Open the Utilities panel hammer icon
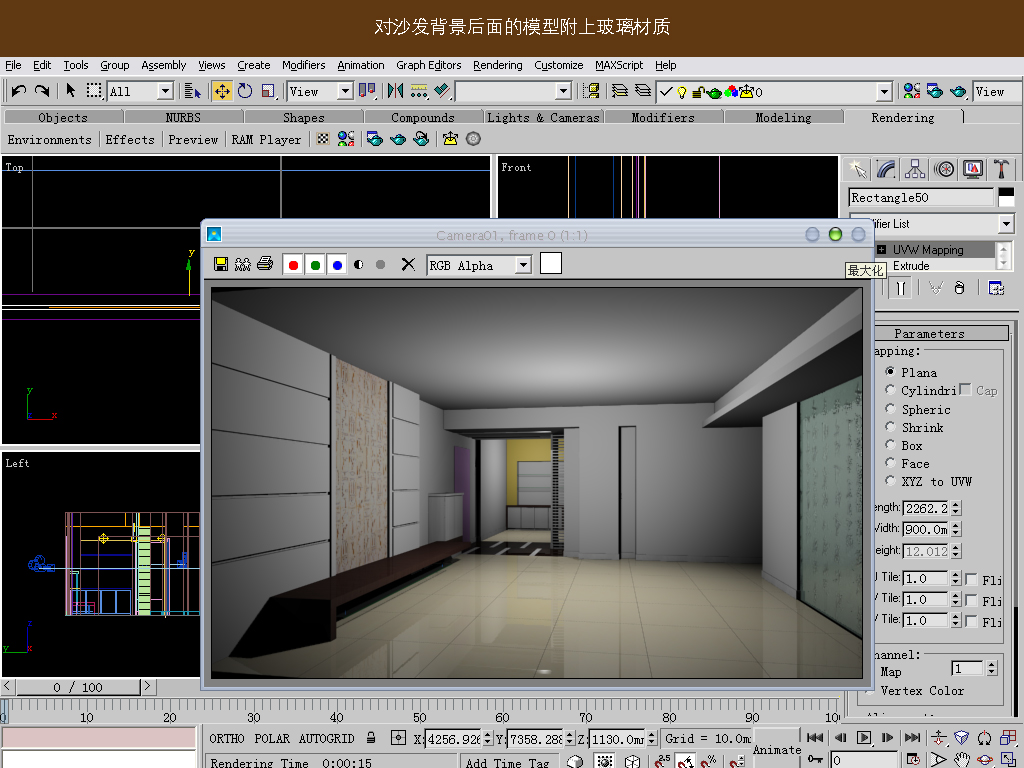This screenshot has width=1024, height=768. pos(1001,169)
